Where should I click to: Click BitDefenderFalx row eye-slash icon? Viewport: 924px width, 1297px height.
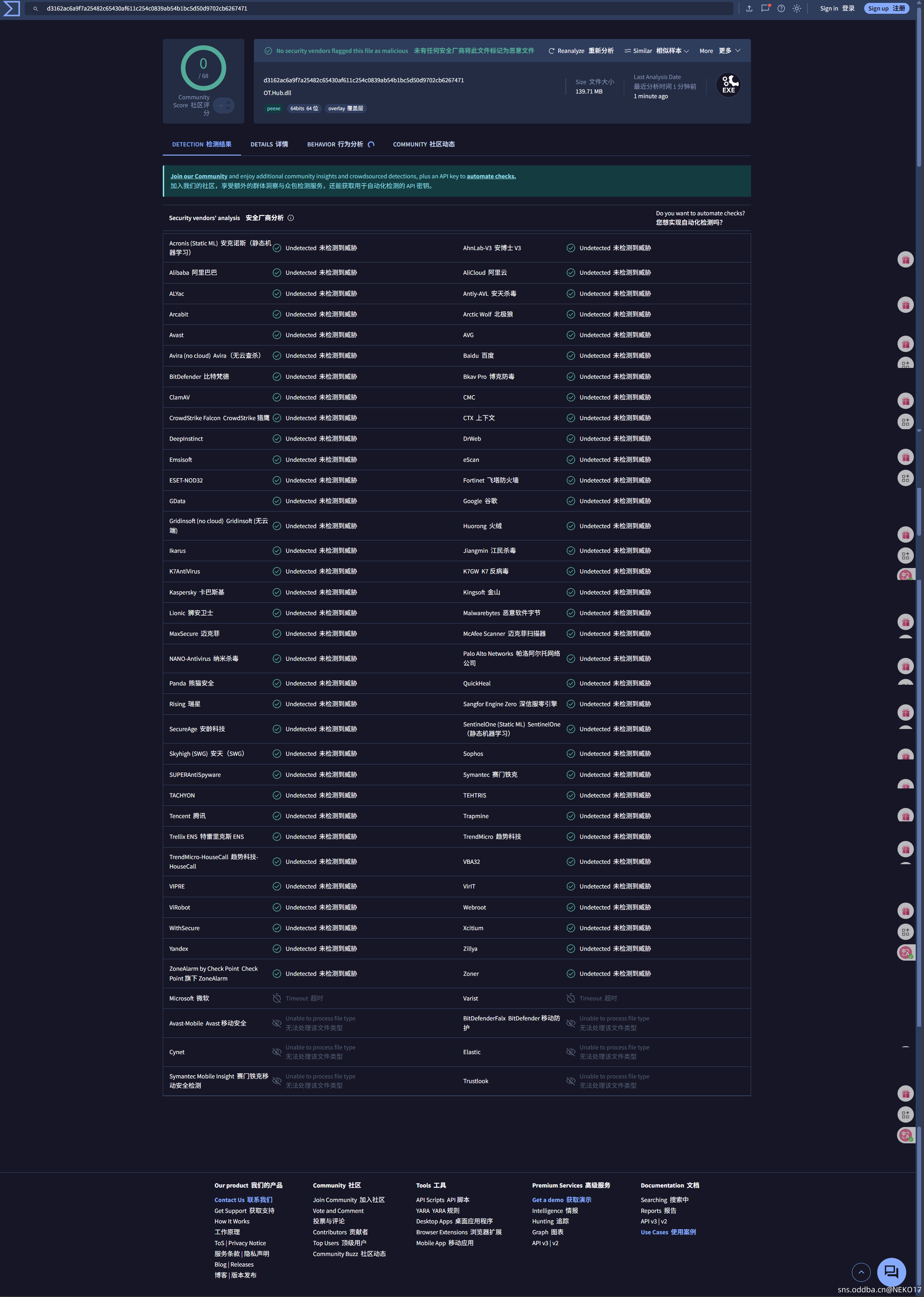571,1023
